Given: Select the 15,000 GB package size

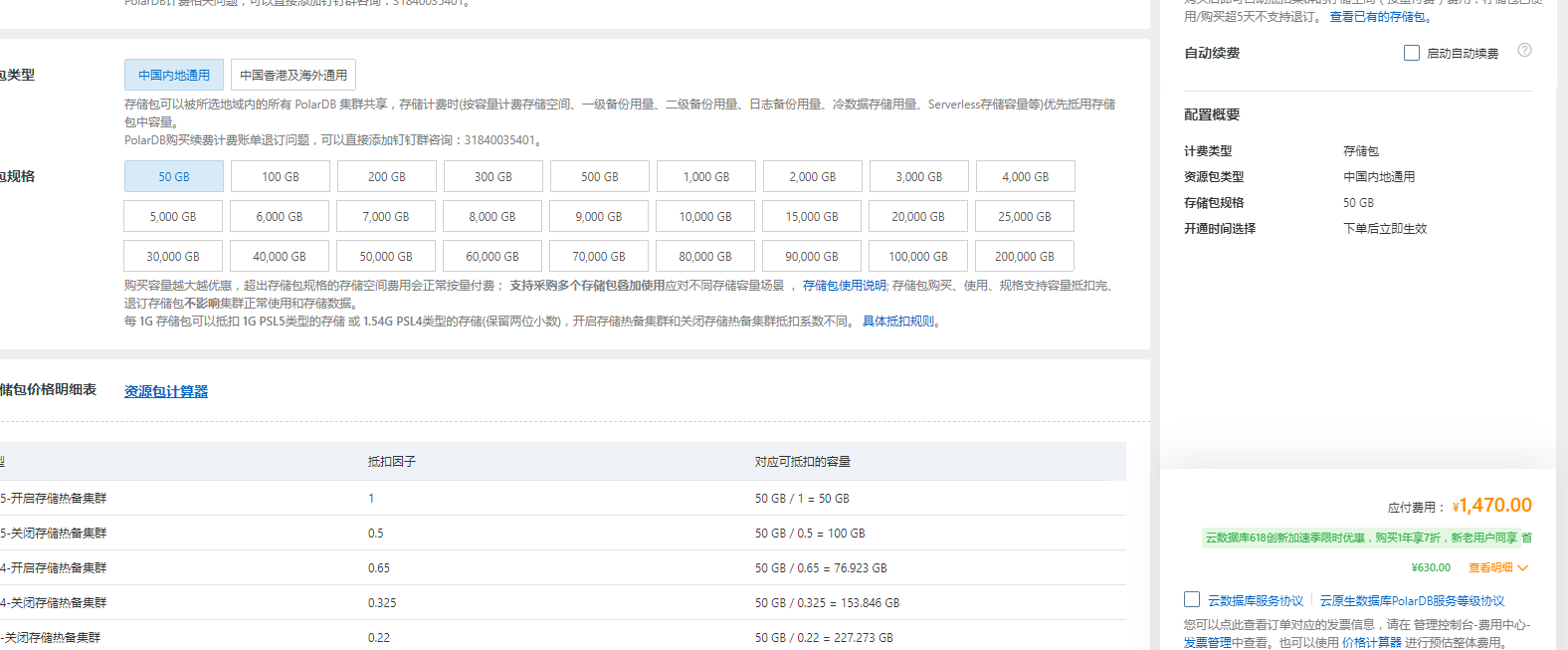Looking at the screenshot, I should [812, 216].
